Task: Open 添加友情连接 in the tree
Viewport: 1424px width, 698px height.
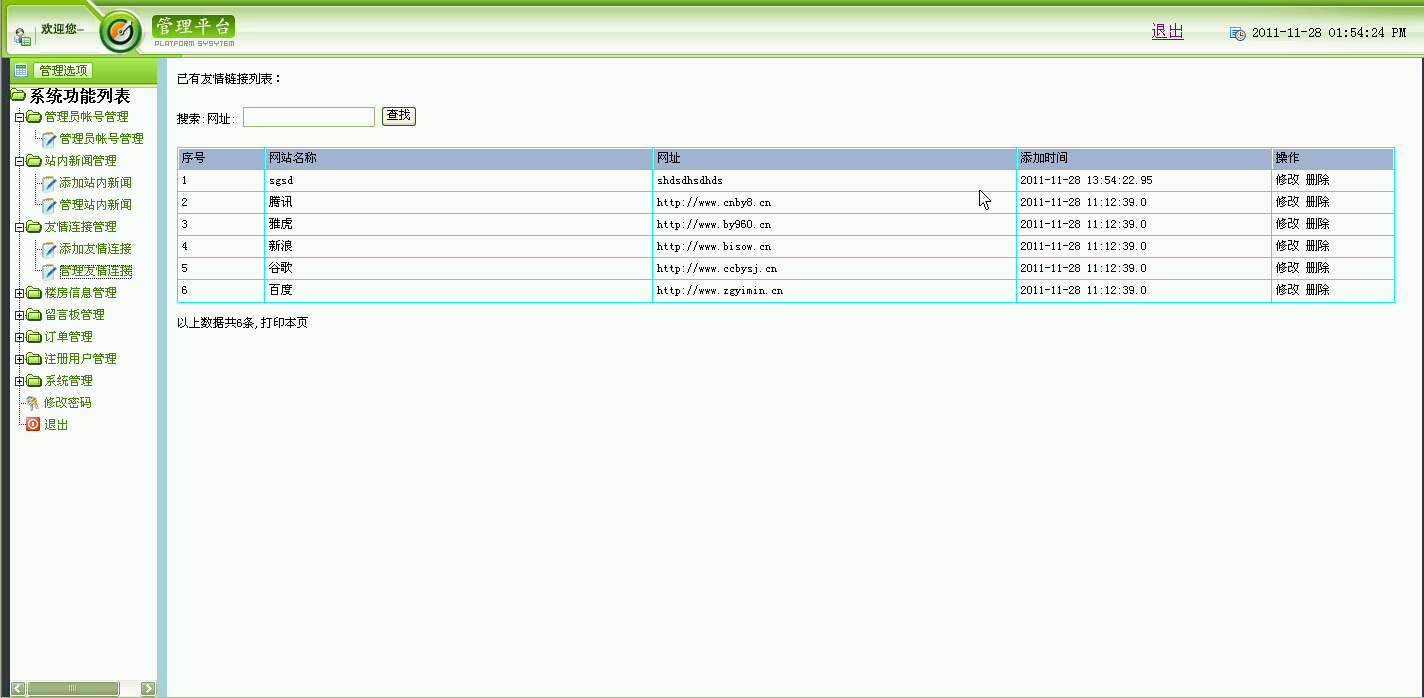Action: 95,249
